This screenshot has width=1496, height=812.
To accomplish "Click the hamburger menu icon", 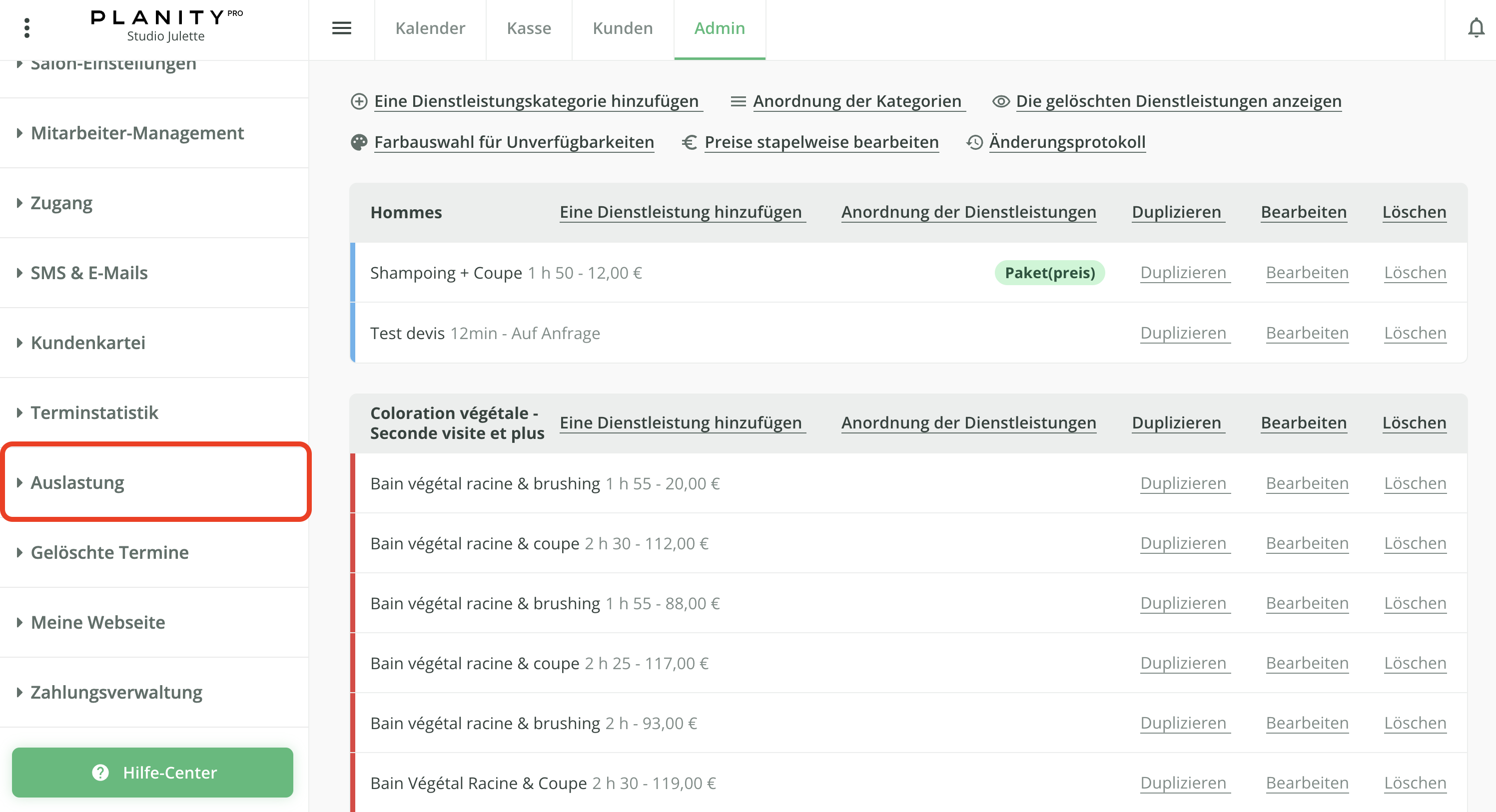I will 341,28.
